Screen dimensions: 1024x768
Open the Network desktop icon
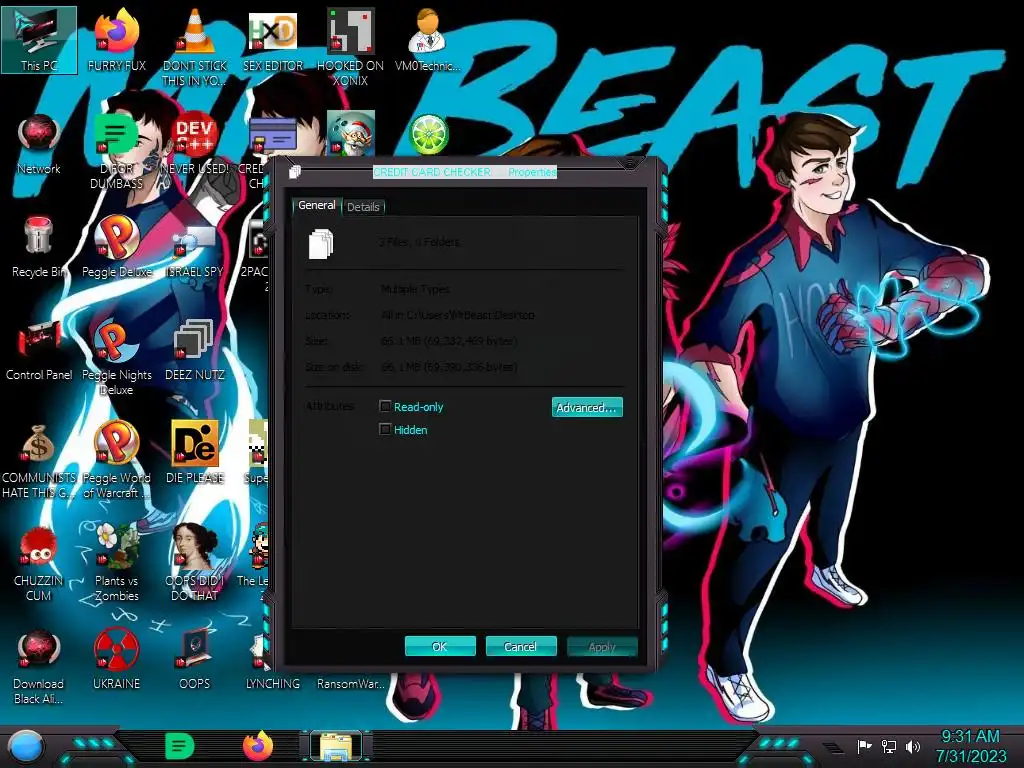[x=39, y=144]
